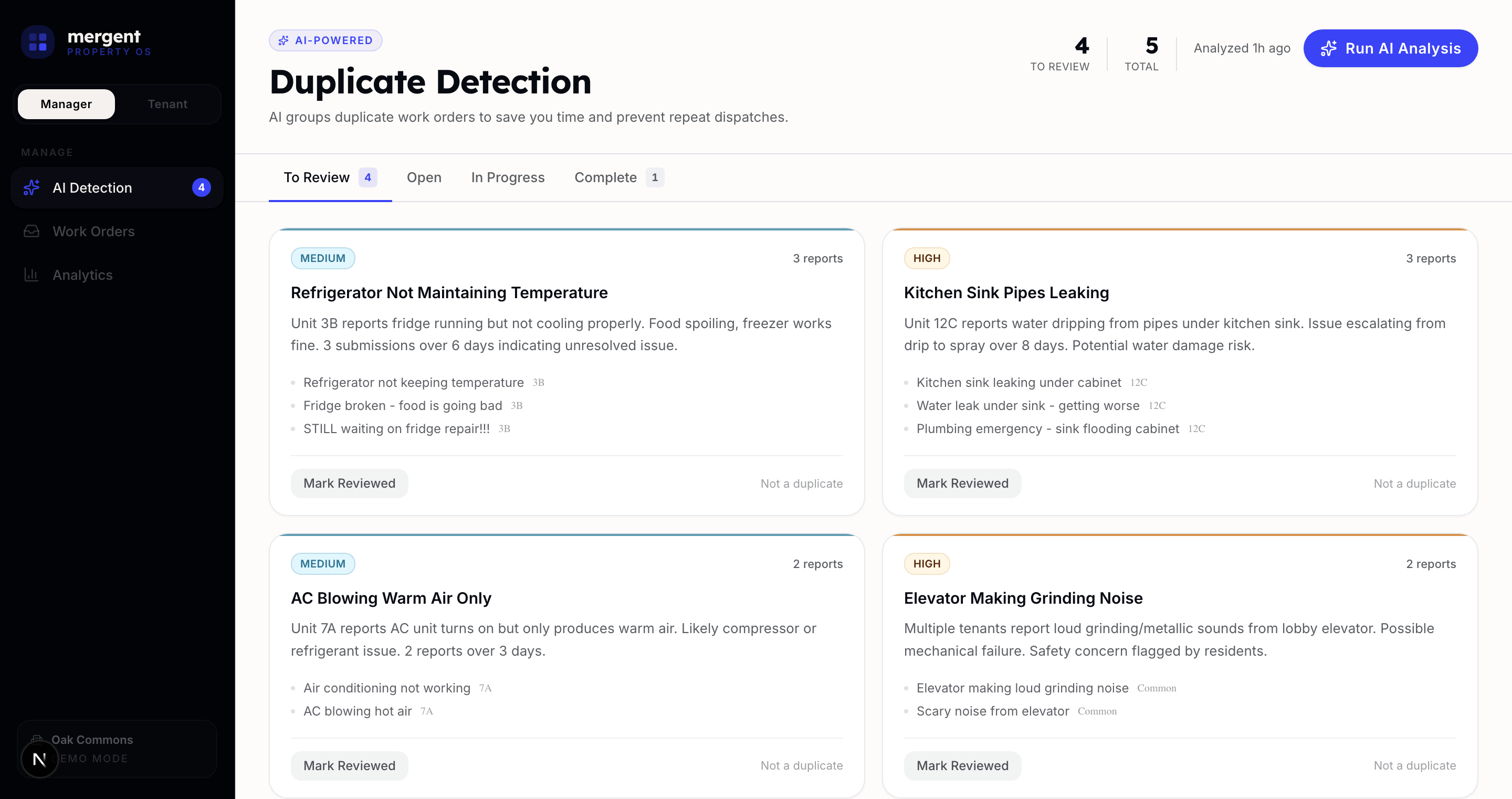Screen dimensions: 1512x799
Task: Open the To Review tab
Action: pos(330,177)
